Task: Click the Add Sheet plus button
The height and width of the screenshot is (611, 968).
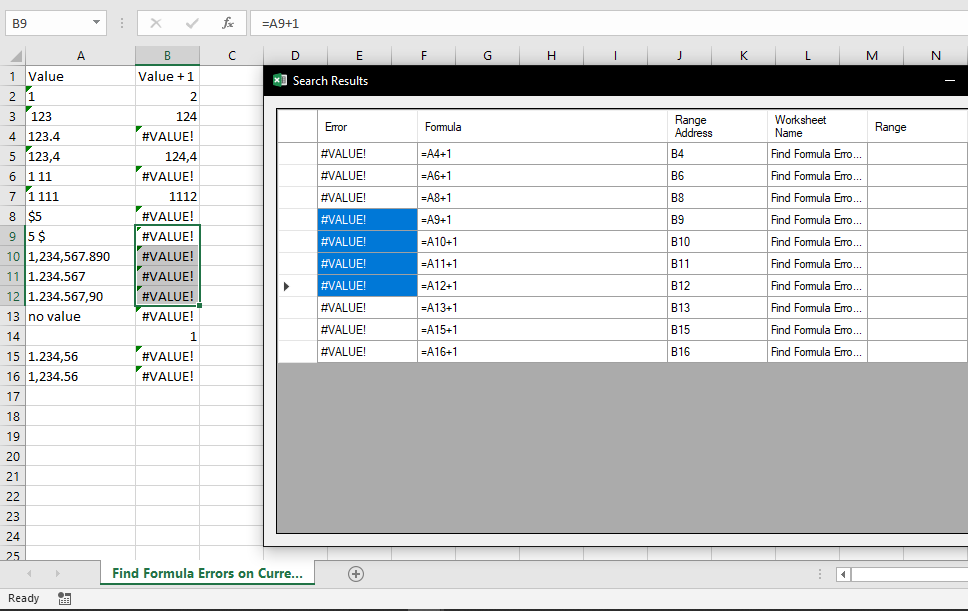Action: tap(356, 573)
